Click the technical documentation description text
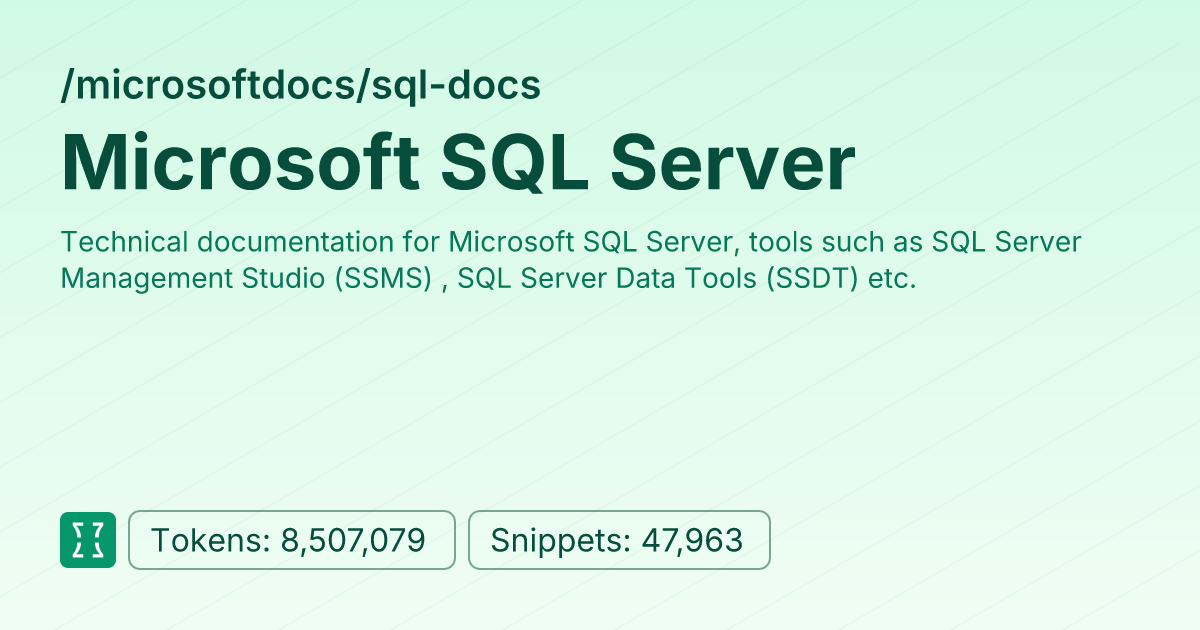Screen dimensions: 1200x630 [570, 260]
